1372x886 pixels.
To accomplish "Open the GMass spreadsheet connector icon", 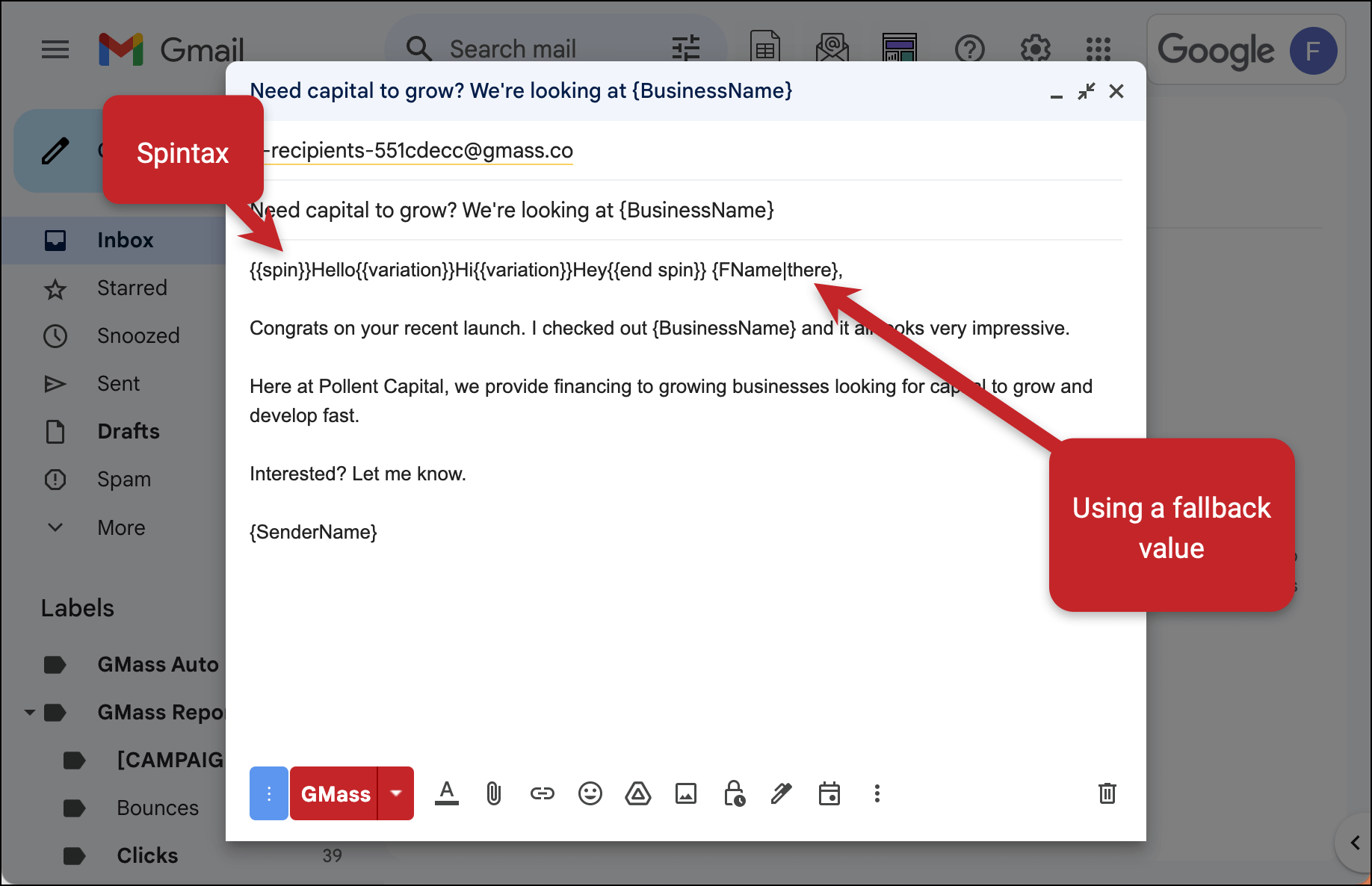I will (x=764, y=49).
